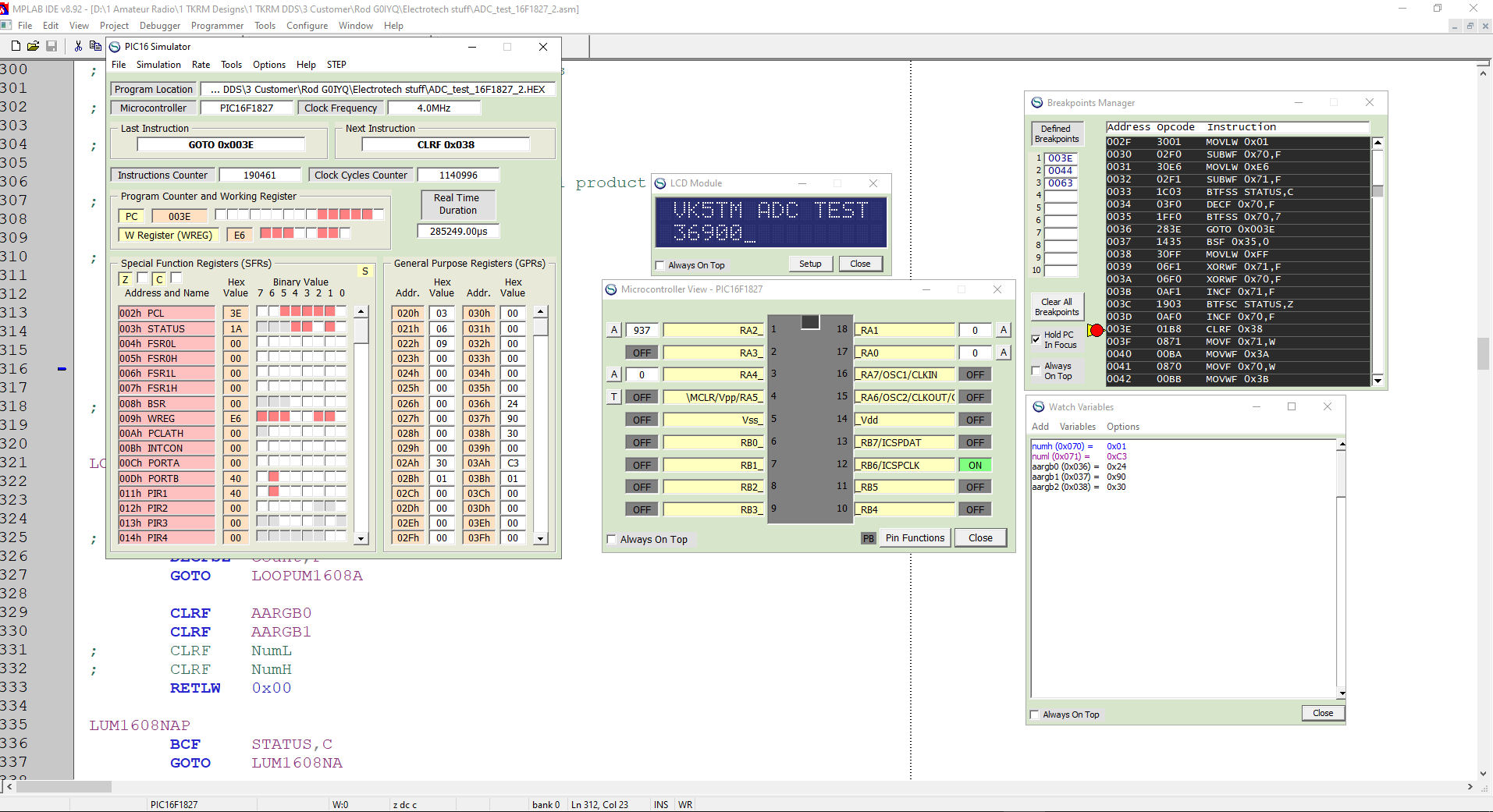Screen dimensions: 1493x812
Task: Click the A button beside pin RA1
Action: point(1004,330)
